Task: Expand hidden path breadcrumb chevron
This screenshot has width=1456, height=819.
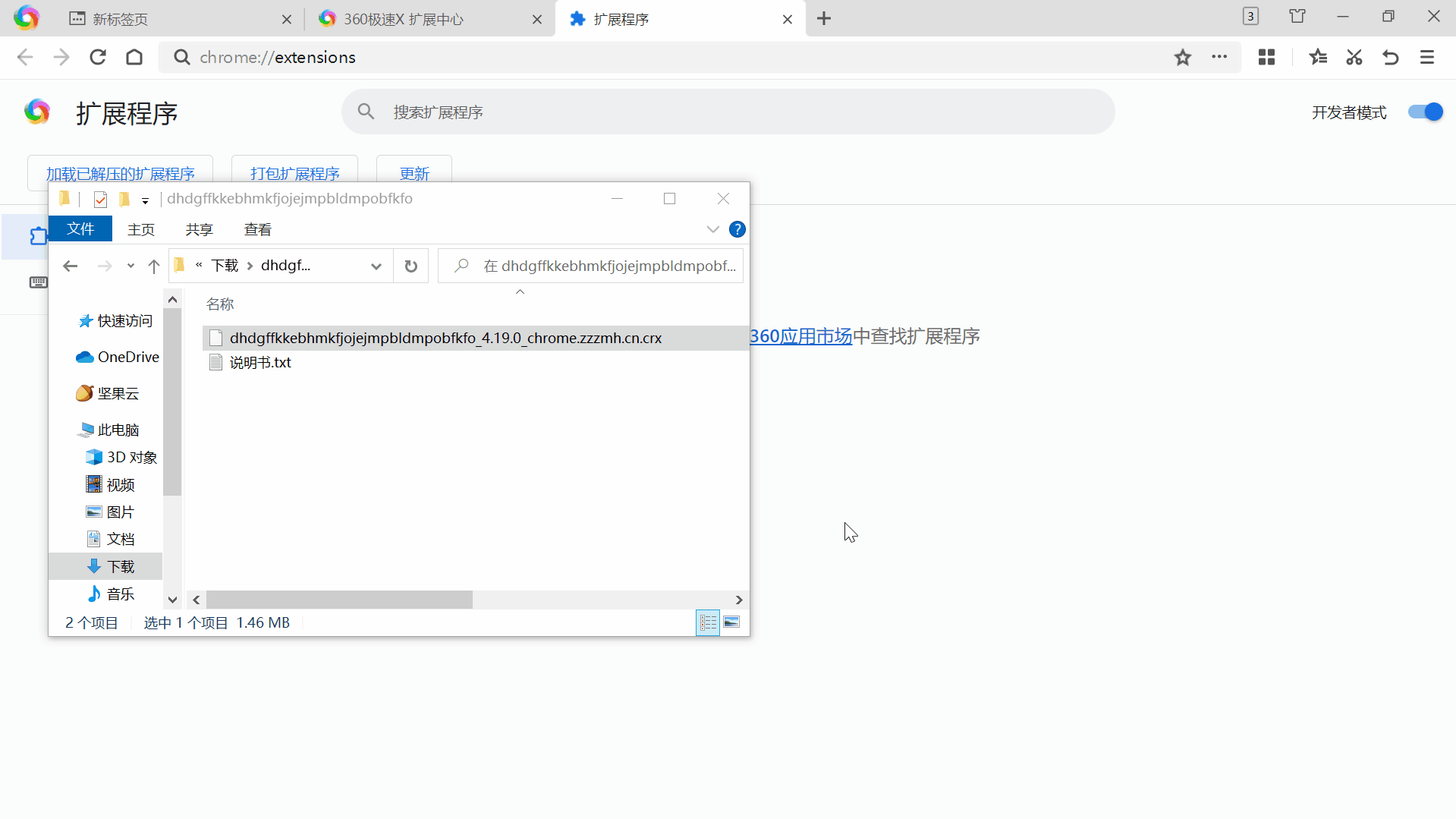Action: [x=199, y=265]
